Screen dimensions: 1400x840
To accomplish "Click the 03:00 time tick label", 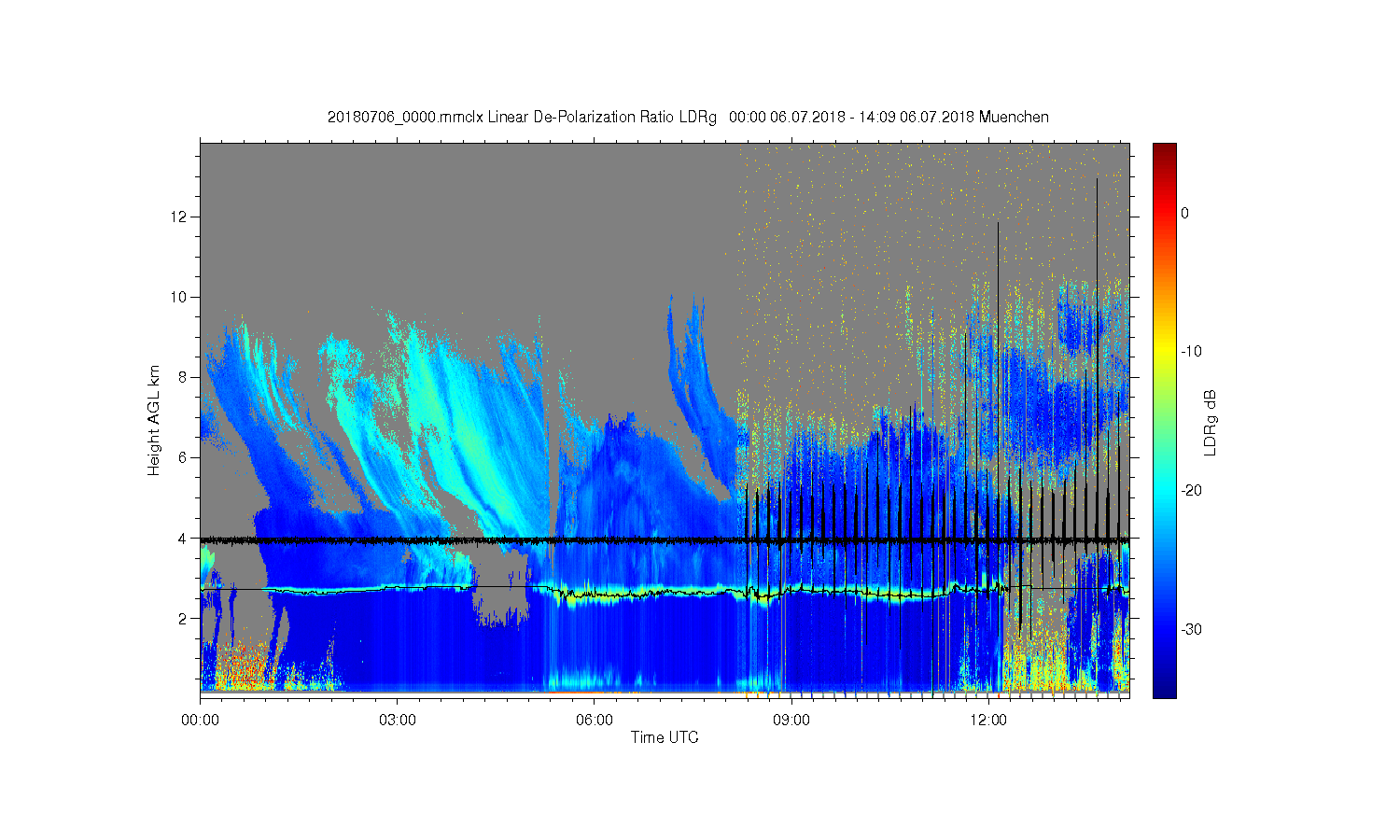I will point(397,720).
